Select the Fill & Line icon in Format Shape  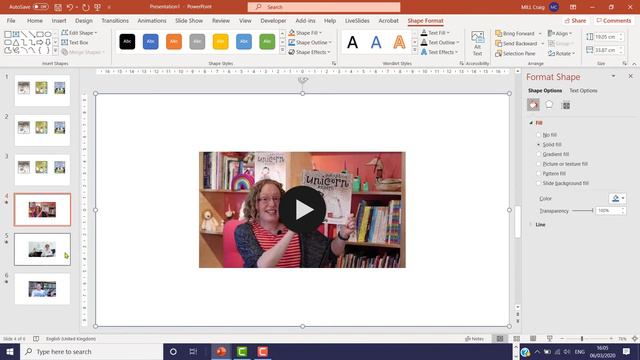[533, 105]
